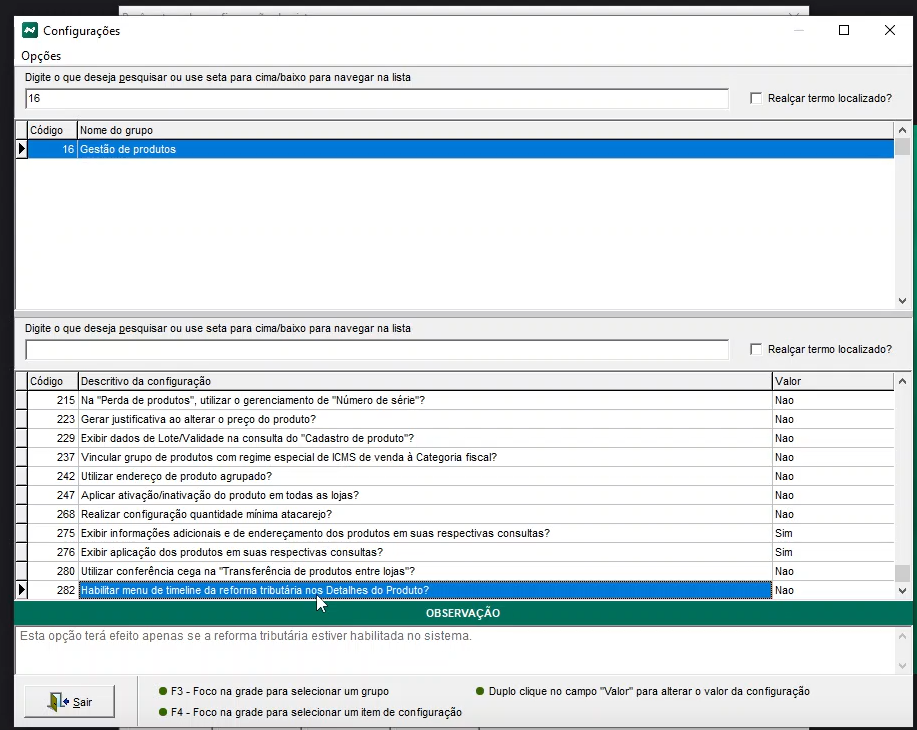Click the "Valor" column header
917x730 pixels.
830,381
